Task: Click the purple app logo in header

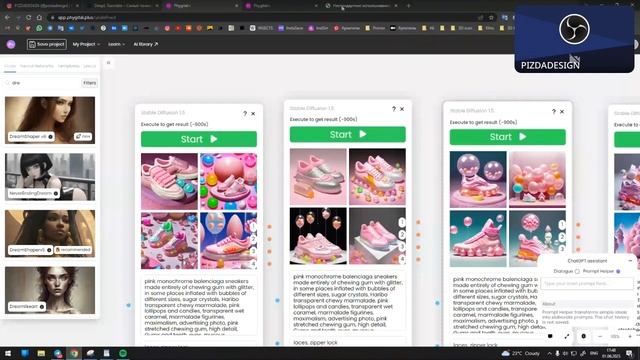Action: tap(11, 44)
